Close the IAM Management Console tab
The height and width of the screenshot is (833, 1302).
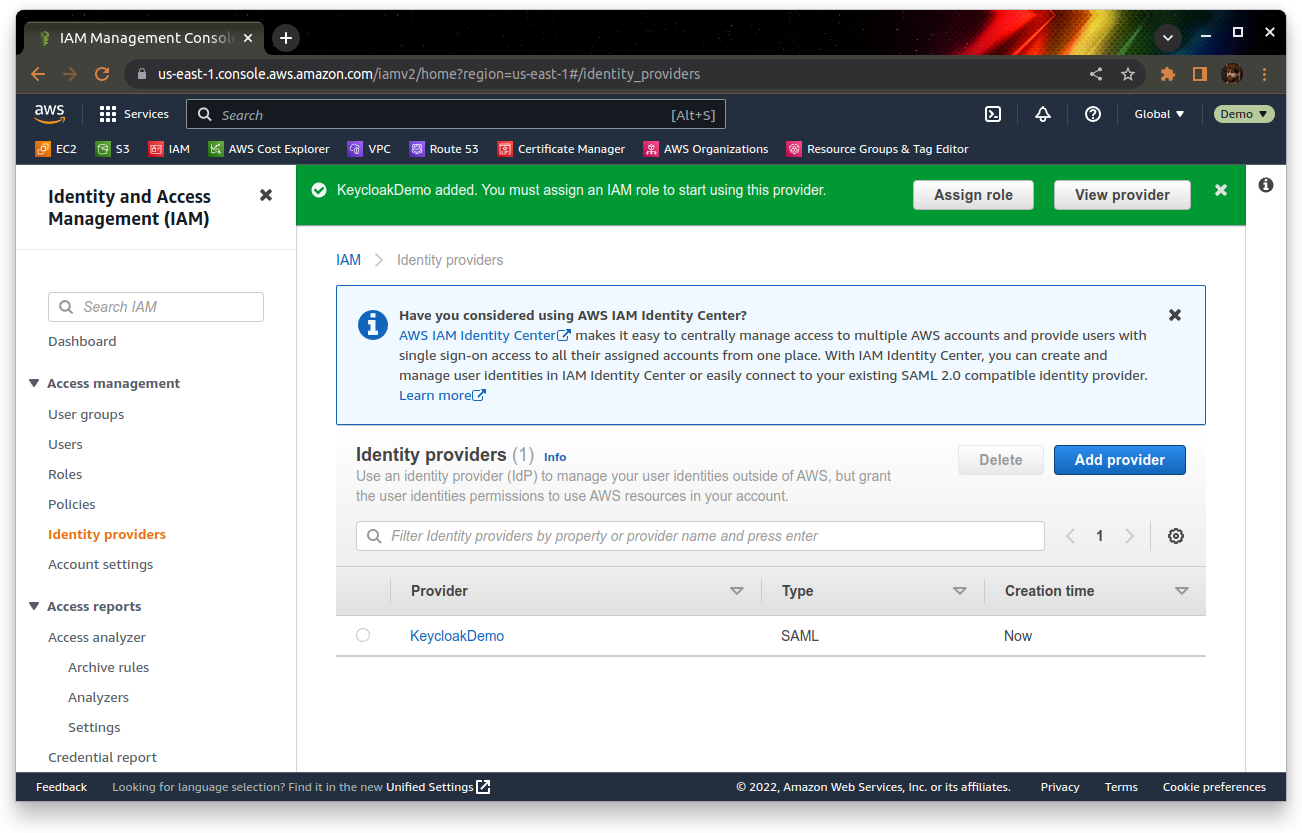[247, 38]
